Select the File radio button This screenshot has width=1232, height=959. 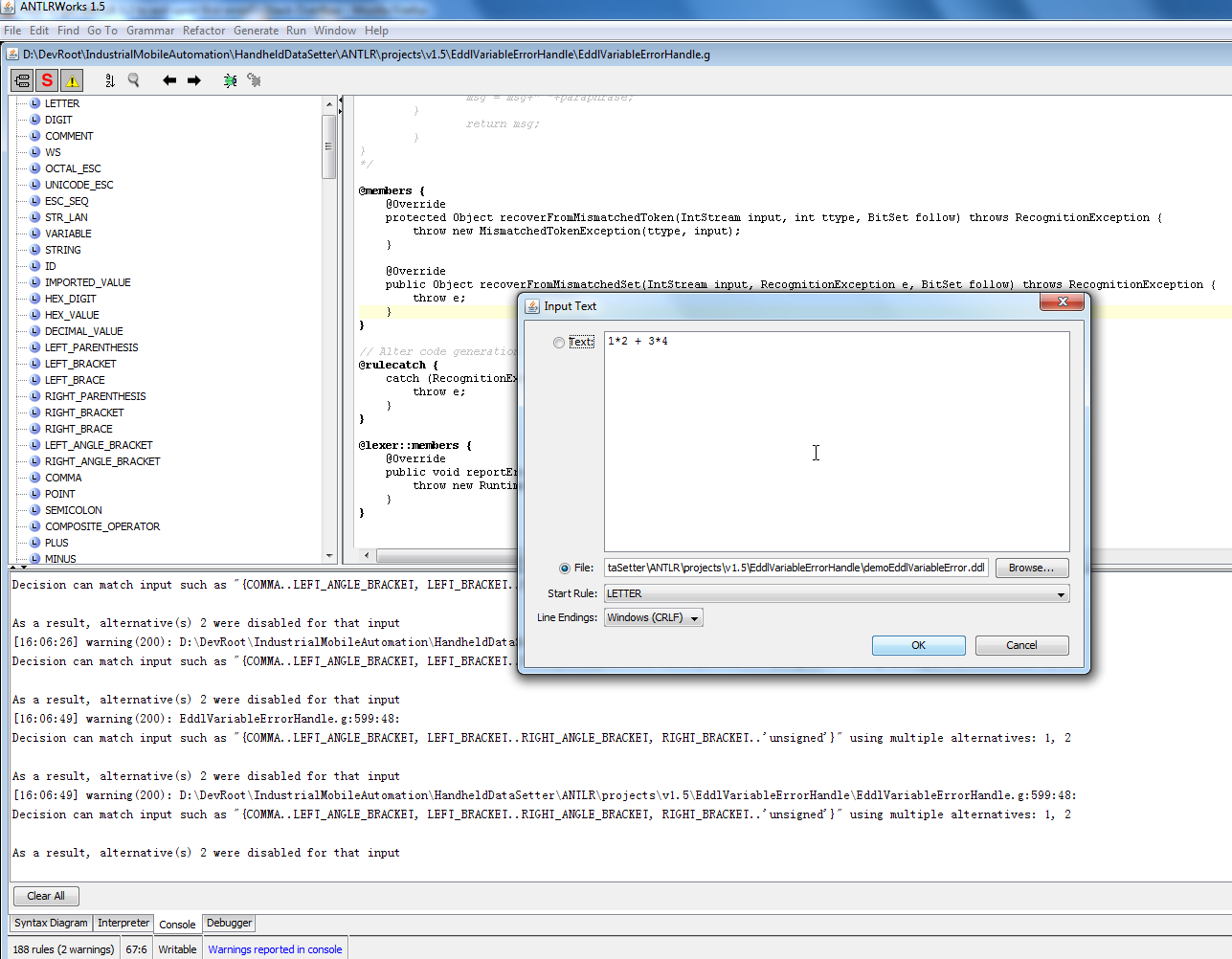[x=565, y=569]
